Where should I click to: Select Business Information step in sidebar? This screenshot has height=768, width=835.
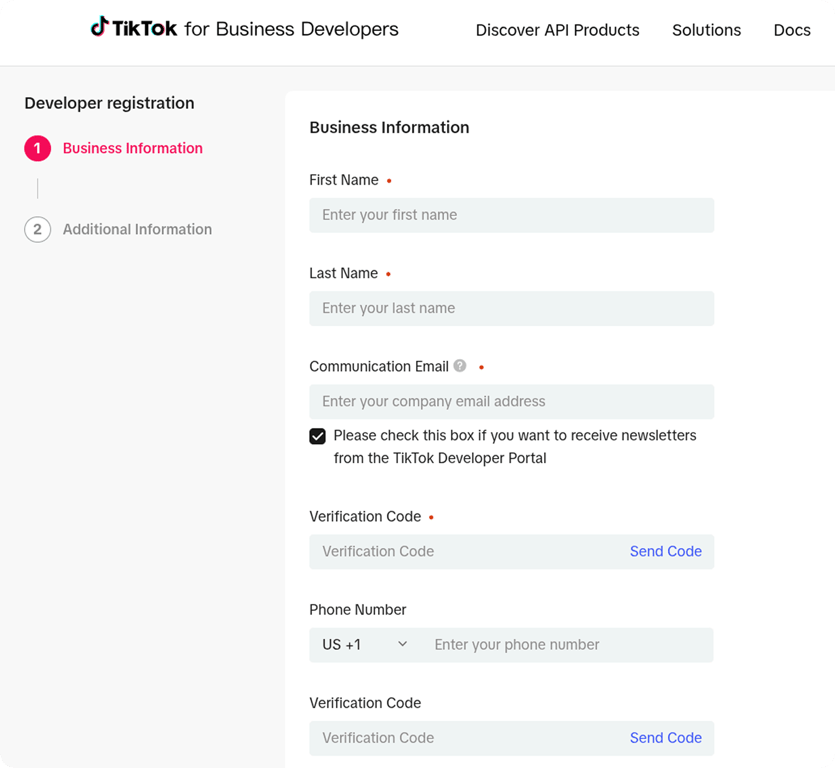pyautogui.click(x=133, y=148)
